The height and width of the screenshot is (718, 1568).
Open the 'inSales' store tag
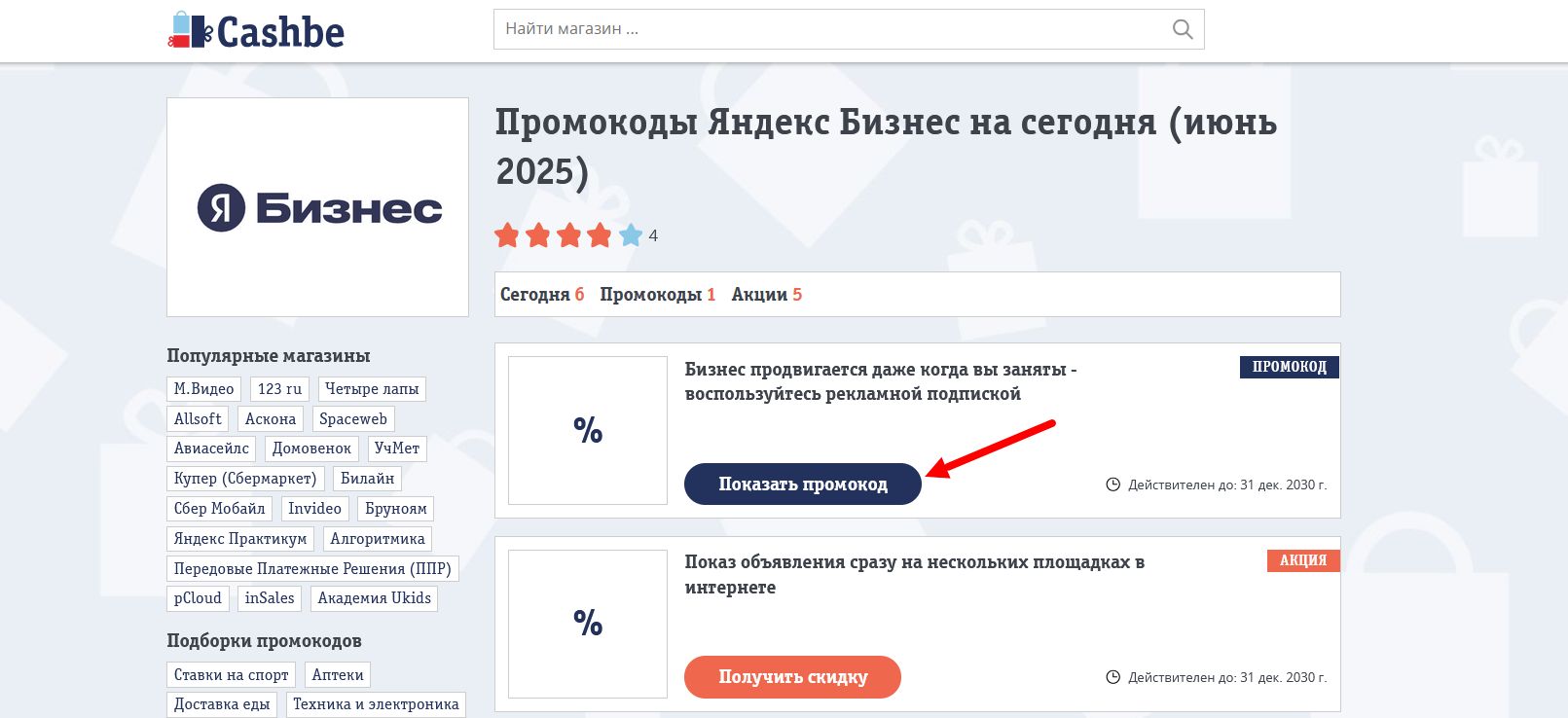click(270, 598)
